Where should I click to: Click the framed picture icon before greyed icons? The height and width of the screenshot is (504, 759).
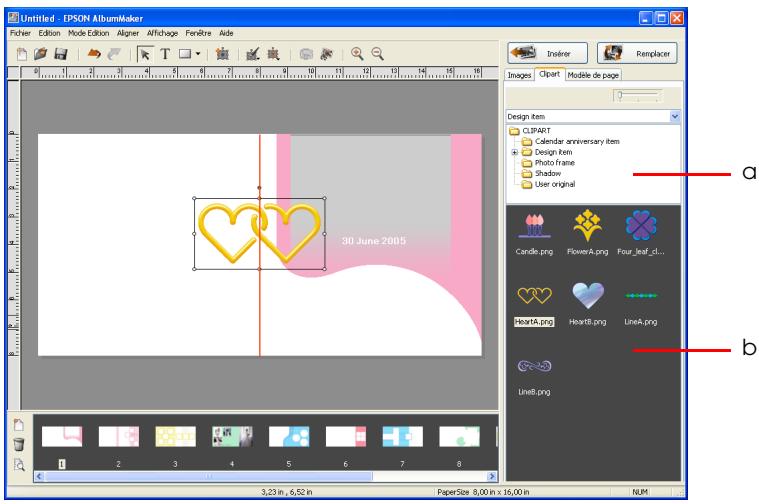[273, 54]
